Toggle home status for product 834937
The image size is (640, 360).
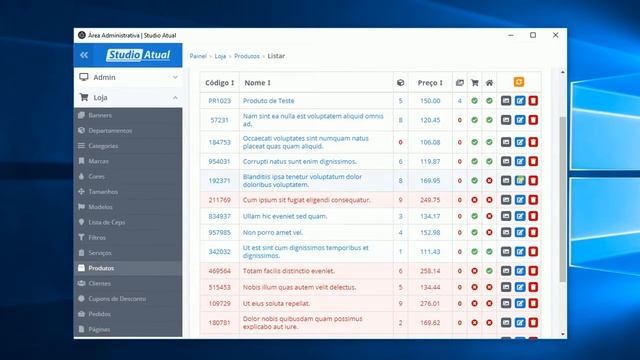coord(489,216)
